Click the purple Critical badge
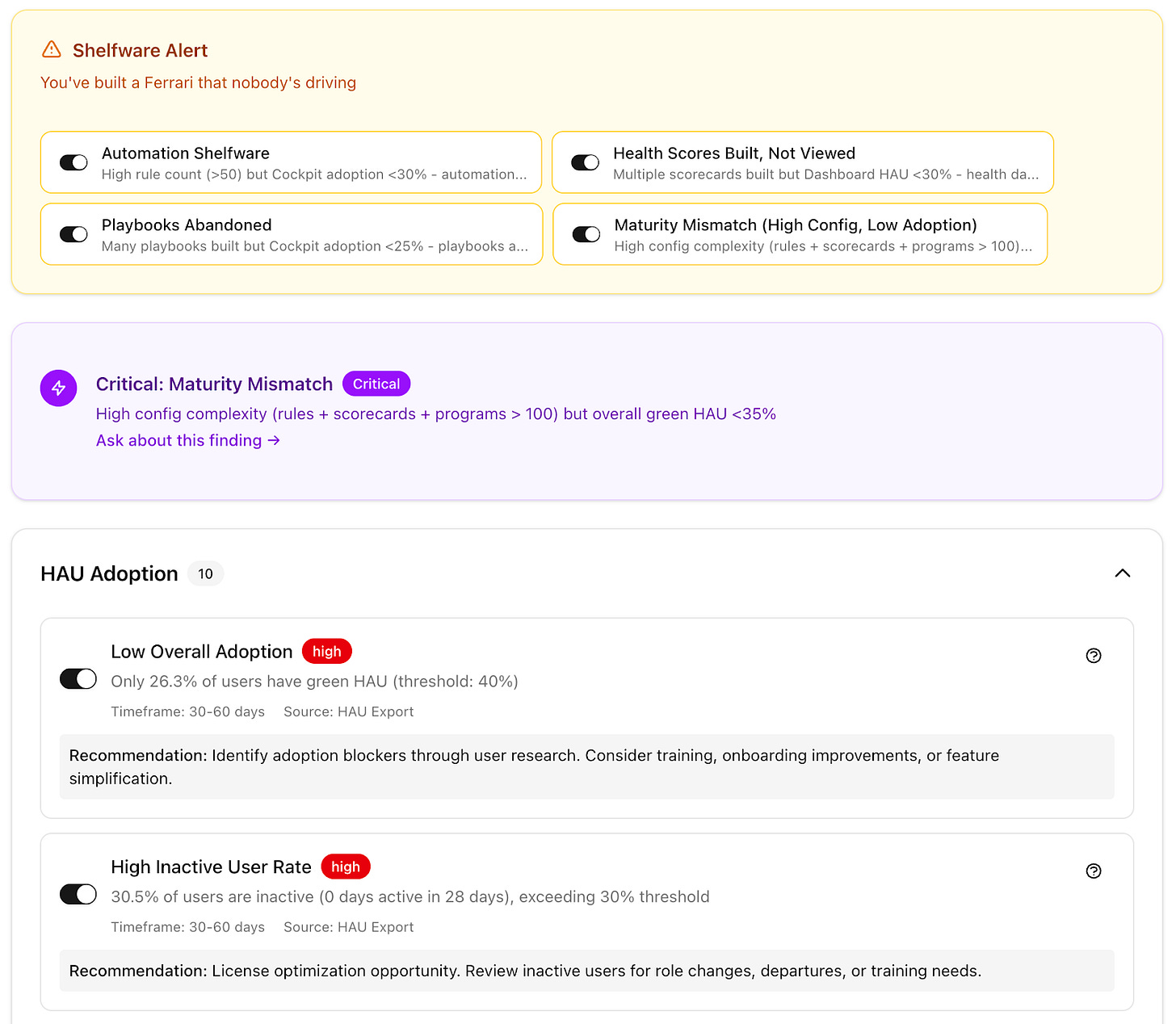 pyautogui.click(x=376, y=384)
